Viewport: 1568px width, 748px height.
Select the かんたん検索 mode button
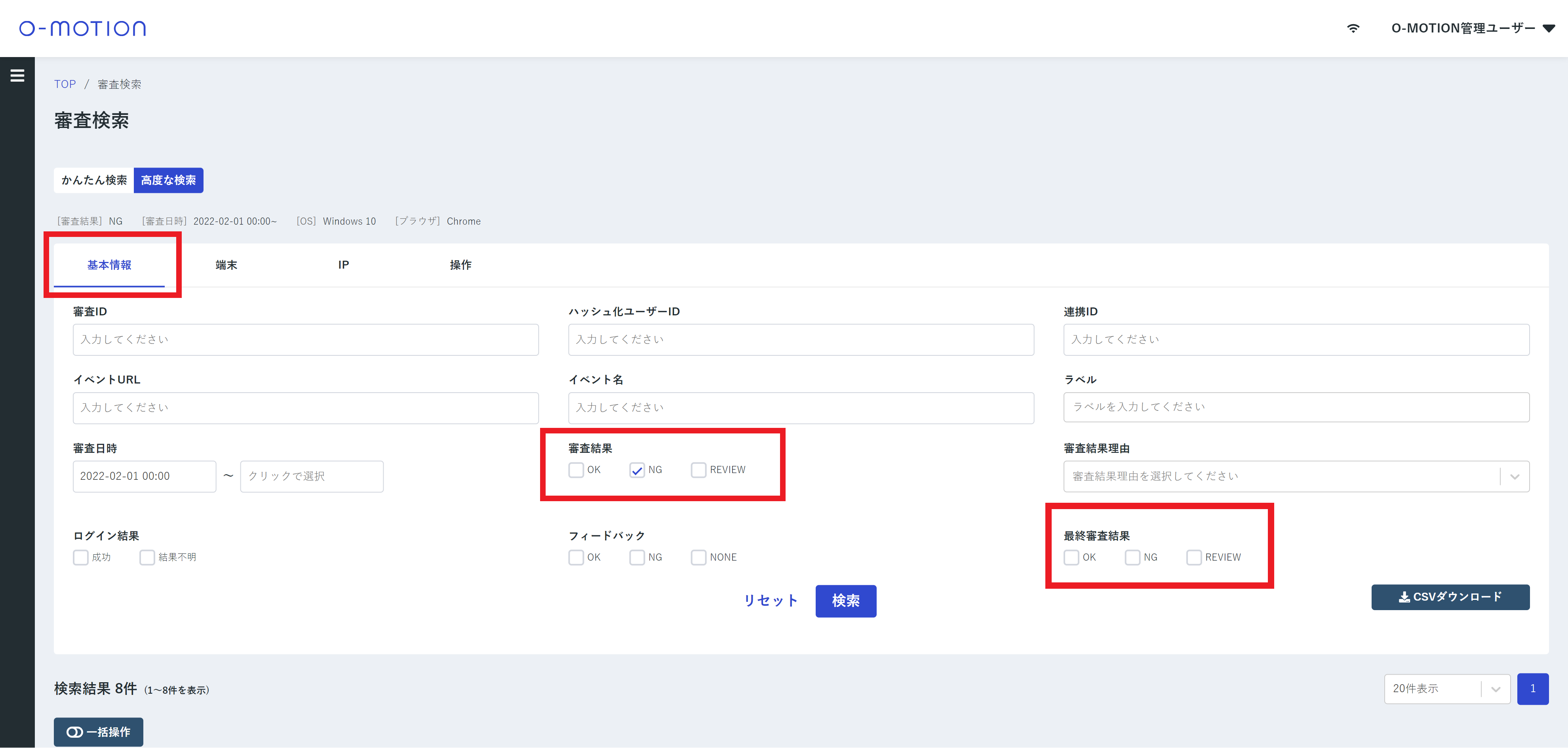tap(94, 180)
